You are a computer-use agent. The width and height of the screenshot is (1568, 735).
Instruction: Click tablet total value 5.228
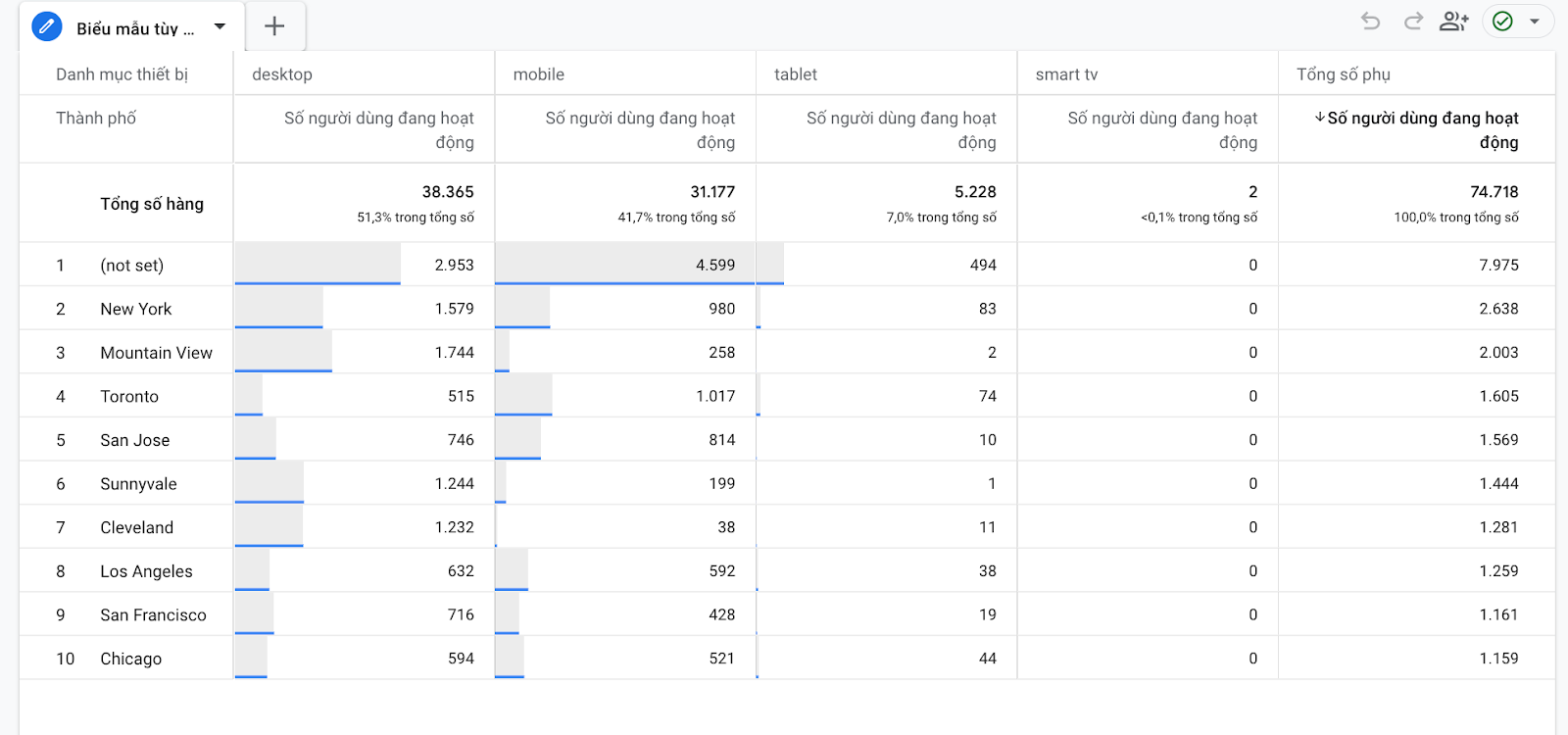pos(975,192)
